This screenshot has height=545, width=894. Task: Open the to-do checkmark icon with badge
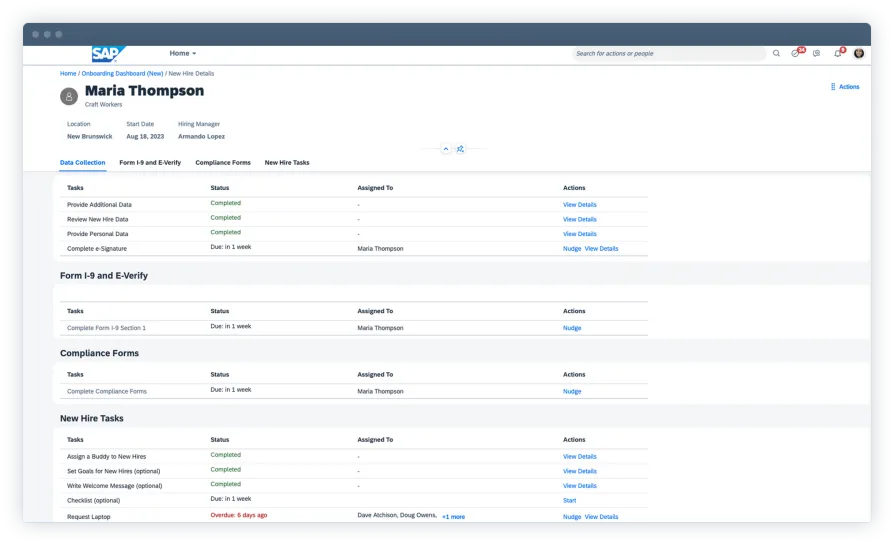point(796,54)
